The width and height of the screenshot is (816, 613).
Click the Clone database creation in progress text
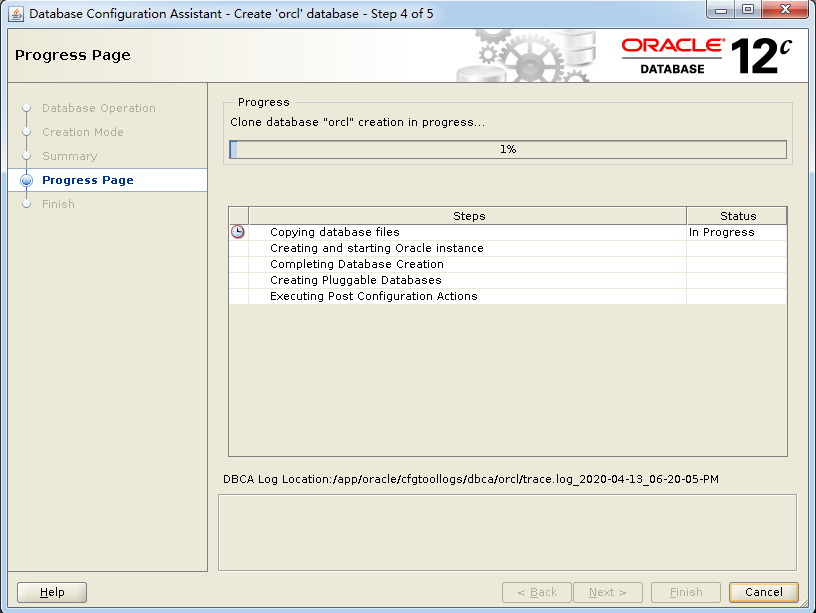(x=357, y=122)
